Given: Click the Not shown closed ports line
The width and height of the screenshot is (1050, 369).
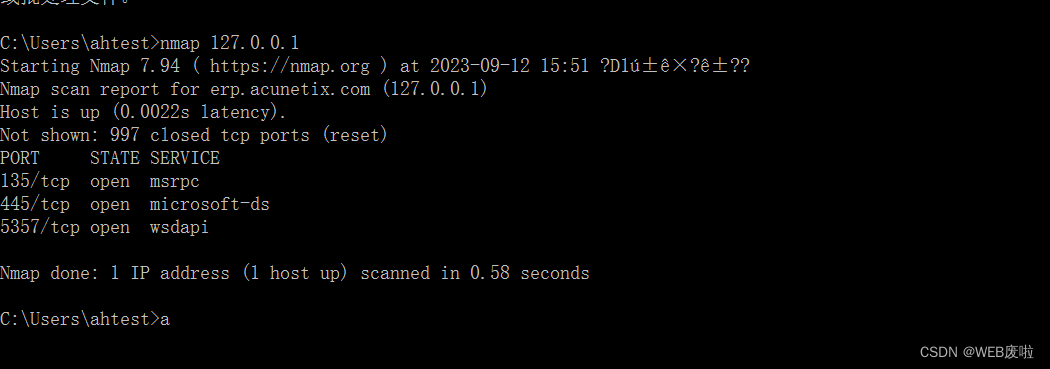Looking at the screenshot, I should (x=194, y=135).
